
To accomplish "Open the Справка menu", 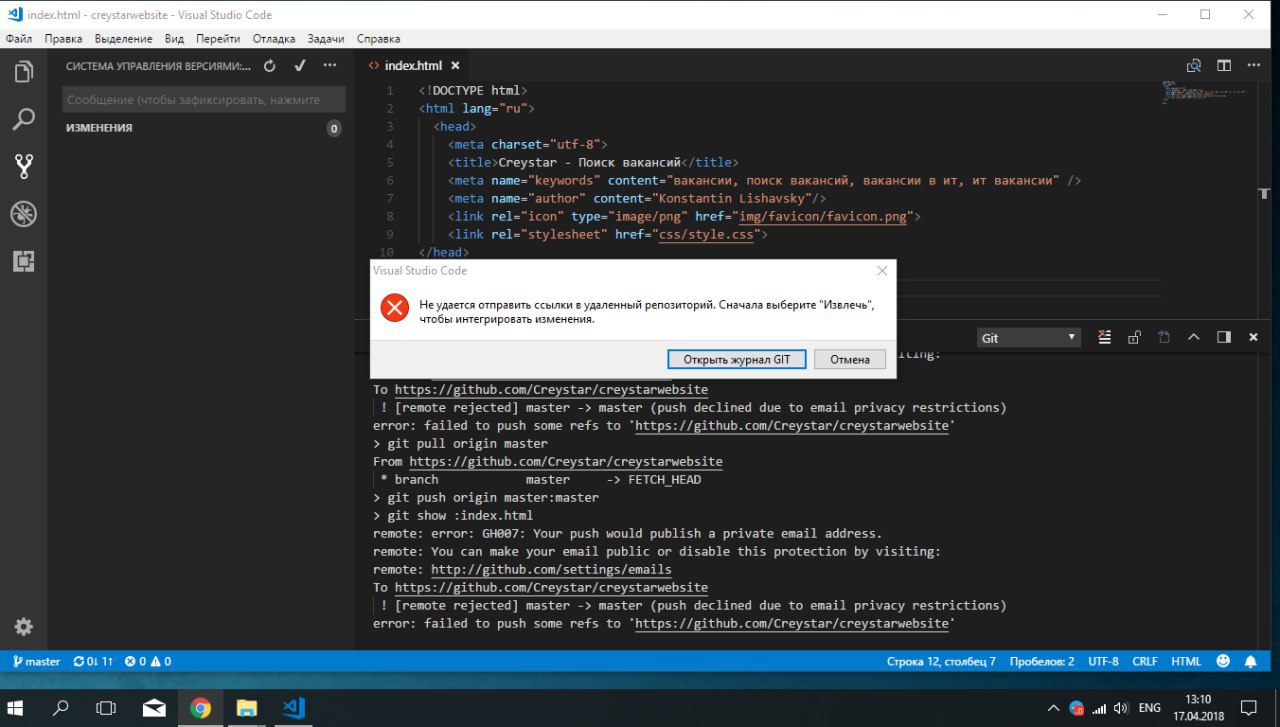I will tap(378, 39).
